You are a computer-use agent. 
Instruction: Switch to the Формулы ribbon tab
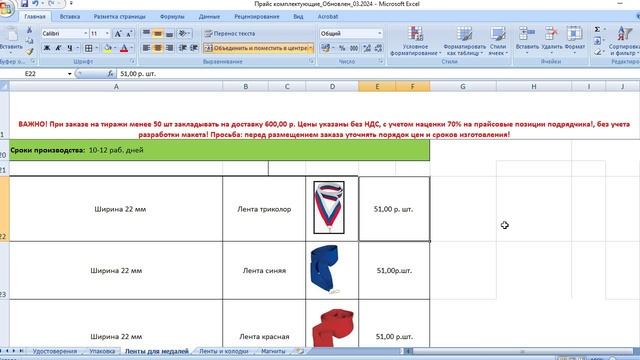coord(172,17)
